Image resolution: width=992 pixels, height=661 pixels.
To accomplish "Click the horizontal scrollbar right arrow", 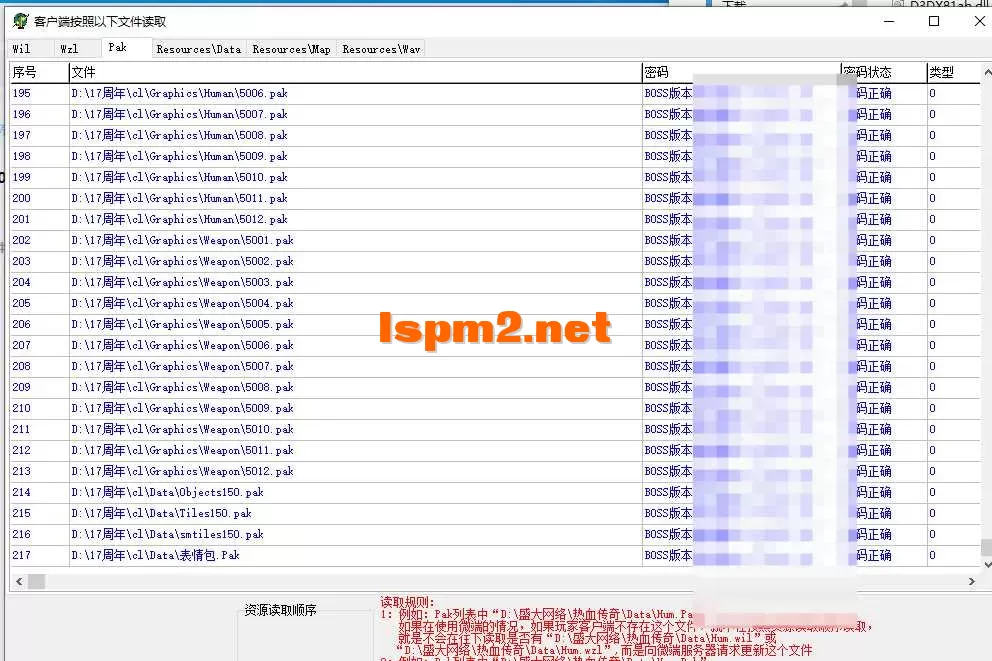I will [x=972, y=581].
